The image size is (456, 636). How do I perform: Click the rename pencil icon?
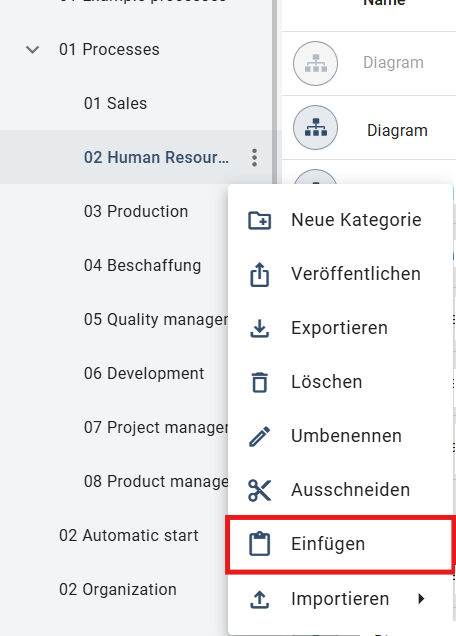click(260, 436)
